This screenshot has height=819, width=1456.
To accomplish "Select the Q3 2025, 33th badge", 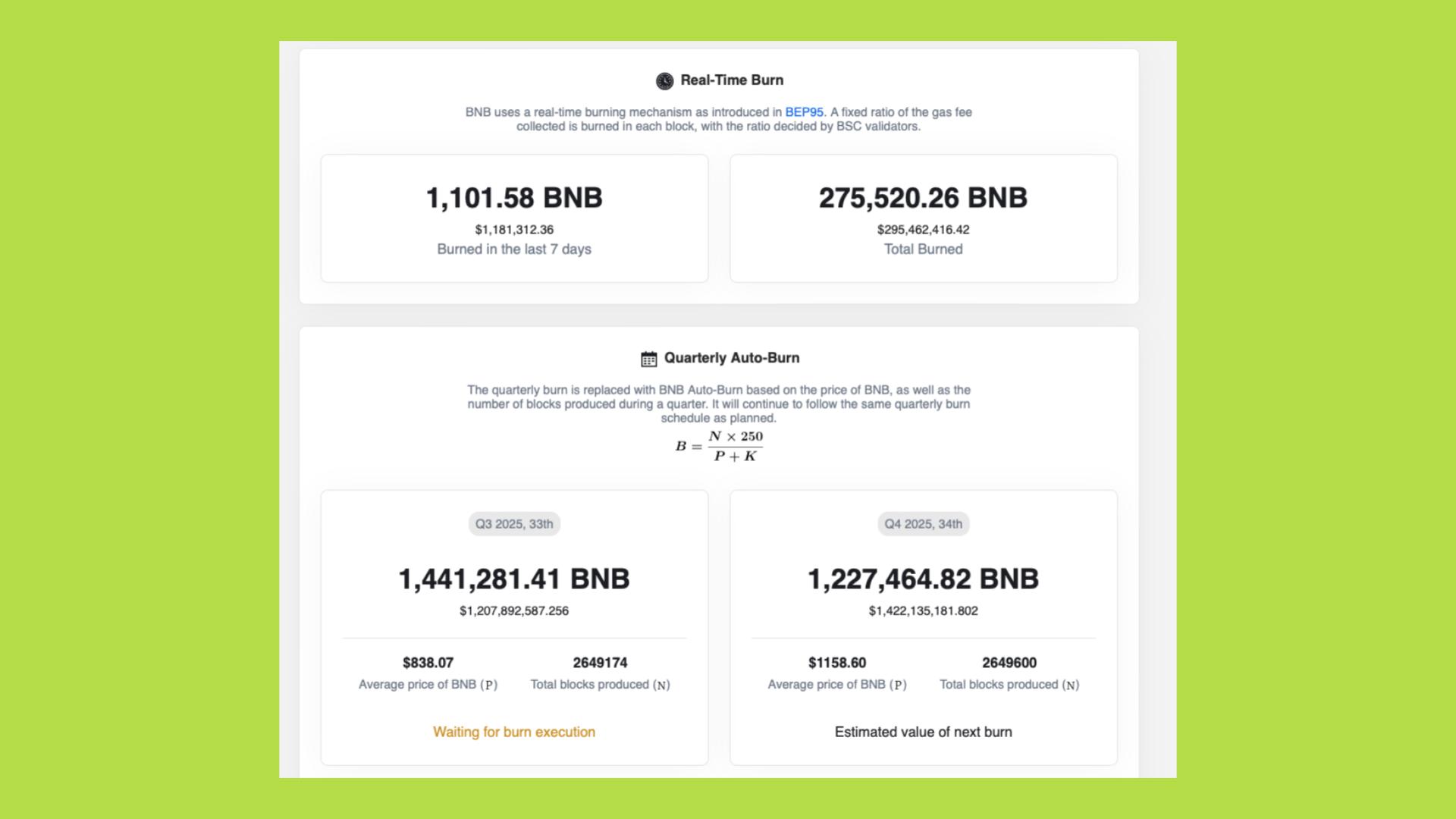I will point(514,524).
